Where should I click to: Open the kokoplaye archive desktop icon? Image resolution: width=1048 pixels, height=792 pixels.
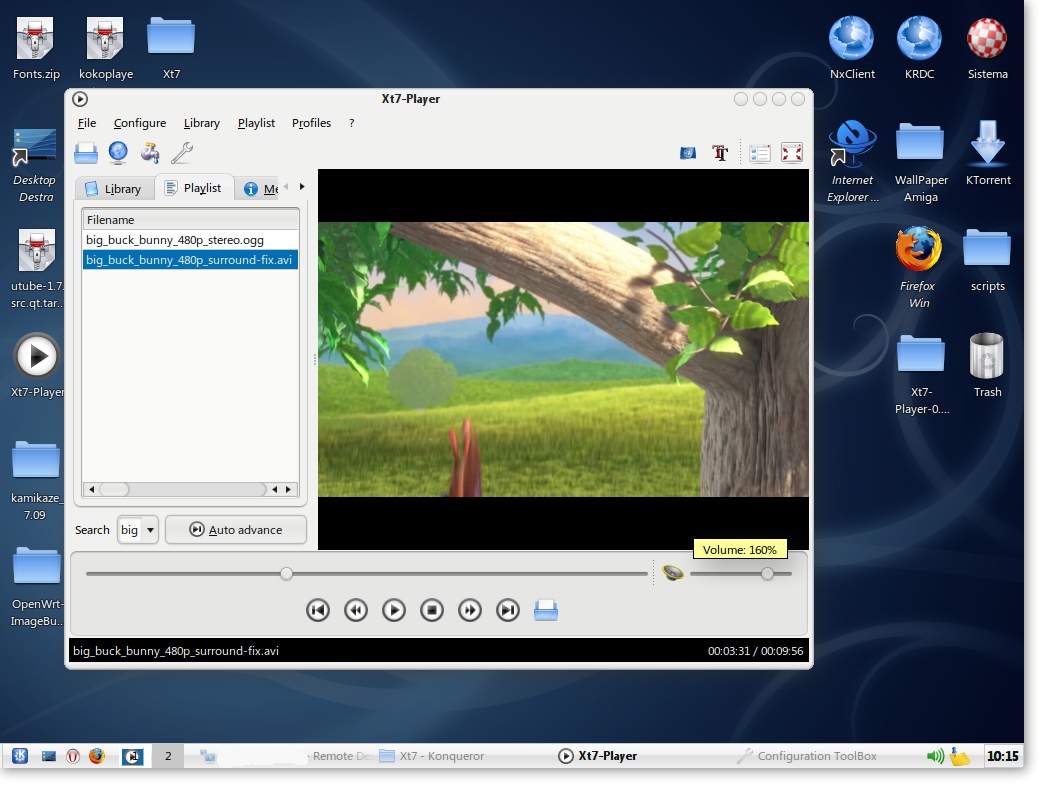point(106,49)
